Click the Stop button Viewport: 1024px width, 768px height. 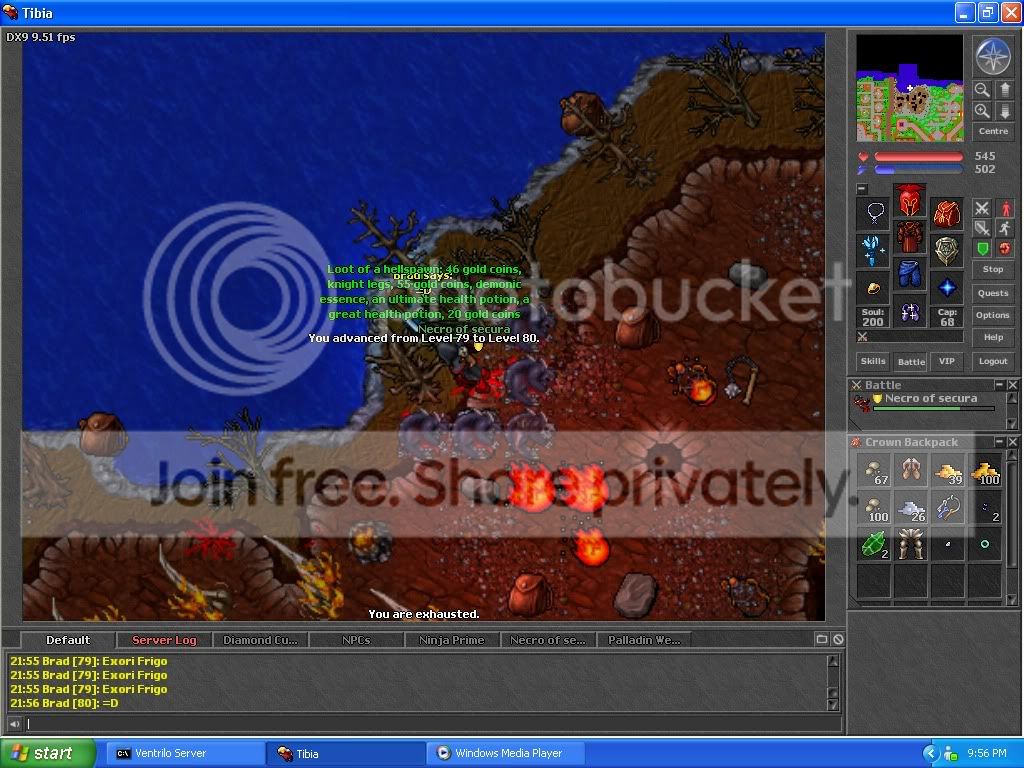tap(993, 270)
